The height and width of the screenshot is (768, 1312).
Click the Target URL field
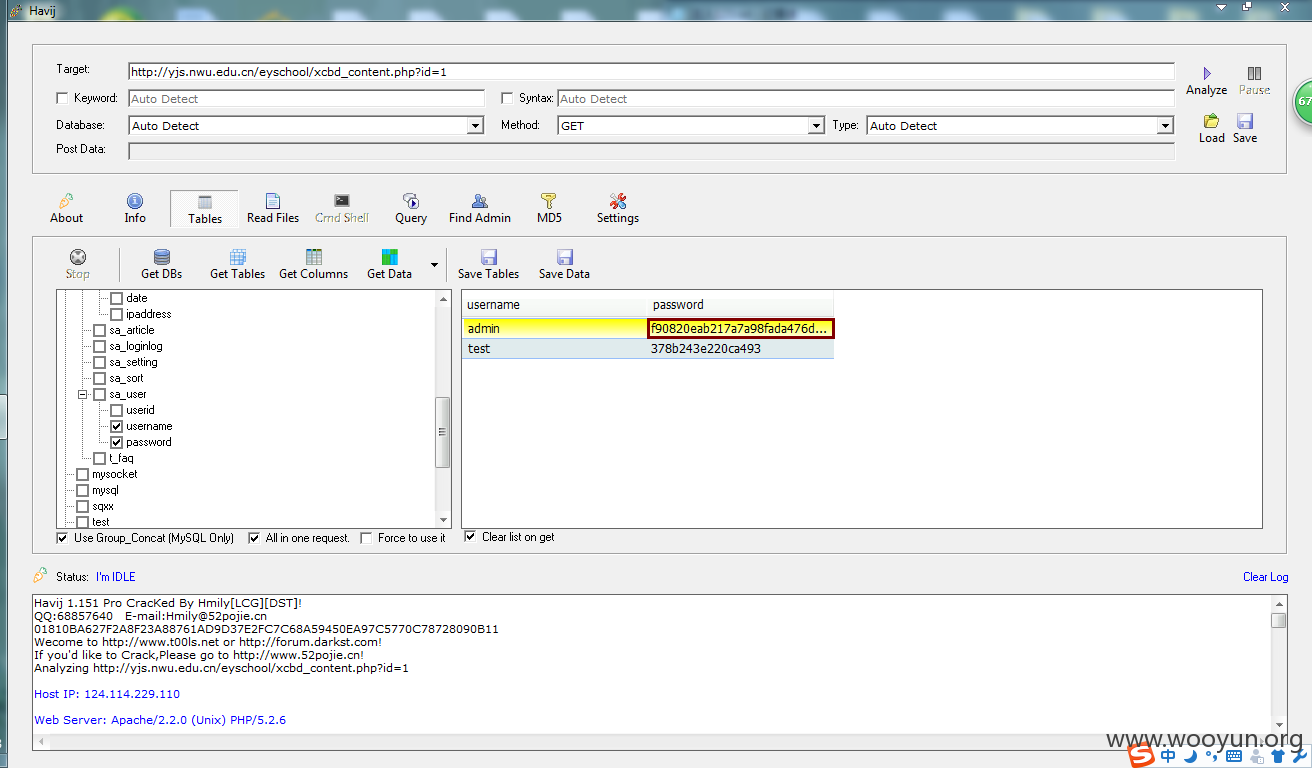[651, 71]
